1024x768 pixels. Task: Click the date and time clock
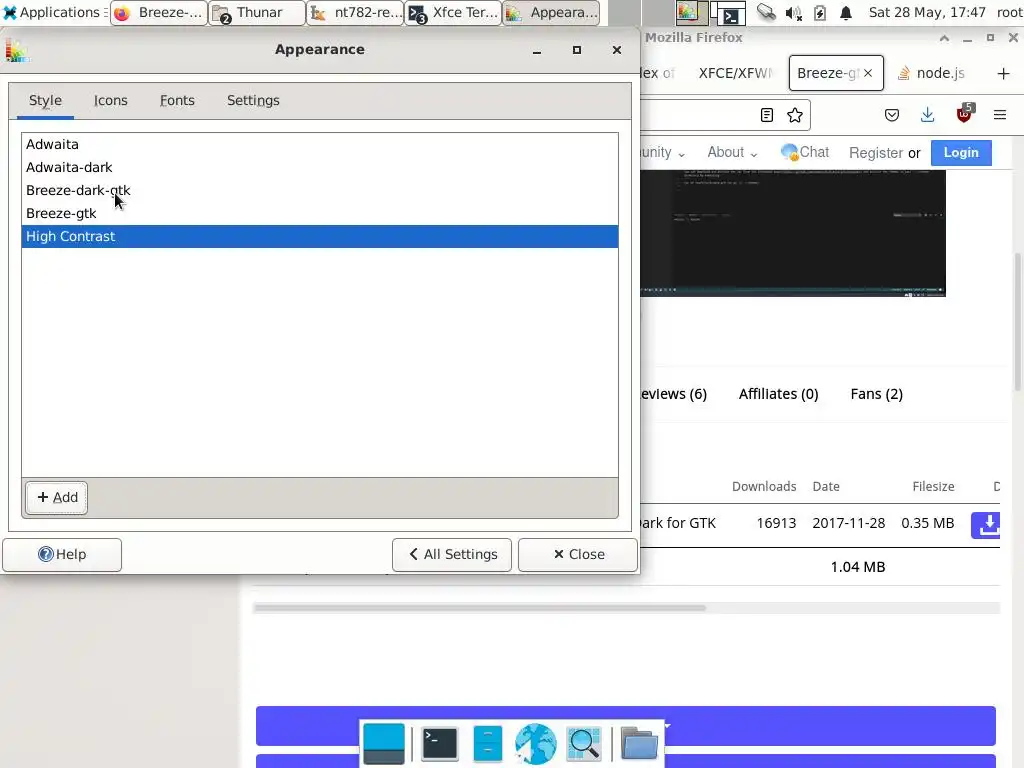click(x=927, y=12)
